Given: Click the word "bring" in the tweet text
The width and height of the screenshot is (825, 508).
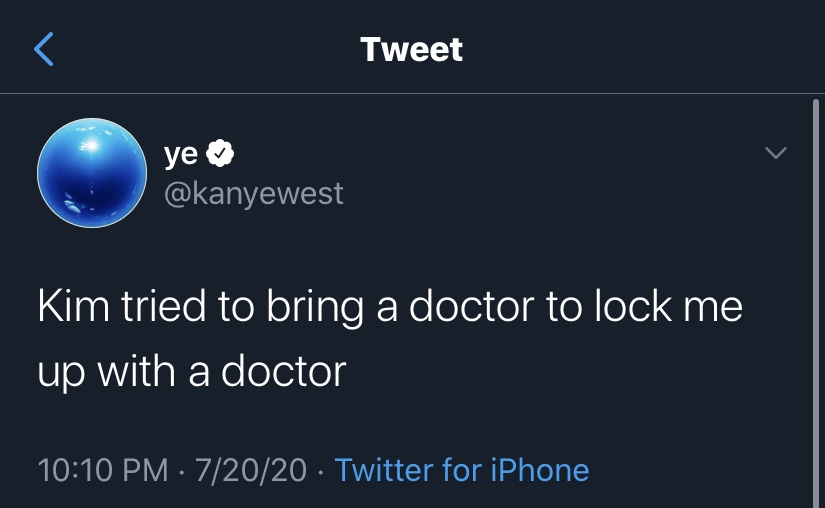Looking at the screenshot, I should point(314,308).
